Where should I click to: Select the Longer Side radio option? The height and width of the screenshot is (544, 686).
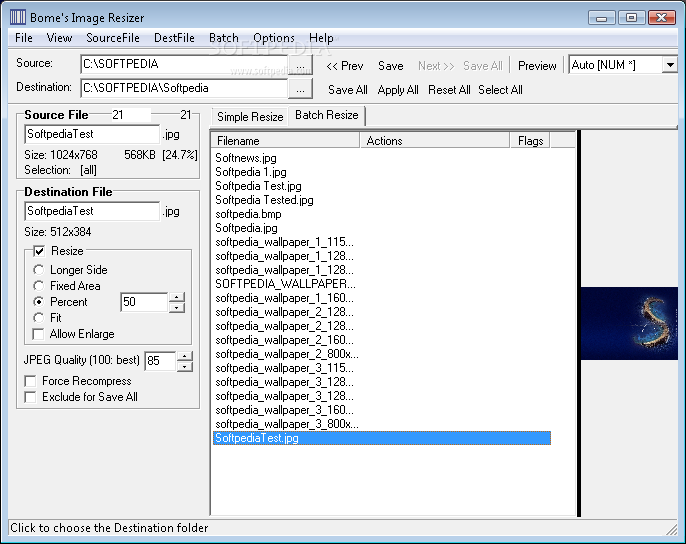38,270
